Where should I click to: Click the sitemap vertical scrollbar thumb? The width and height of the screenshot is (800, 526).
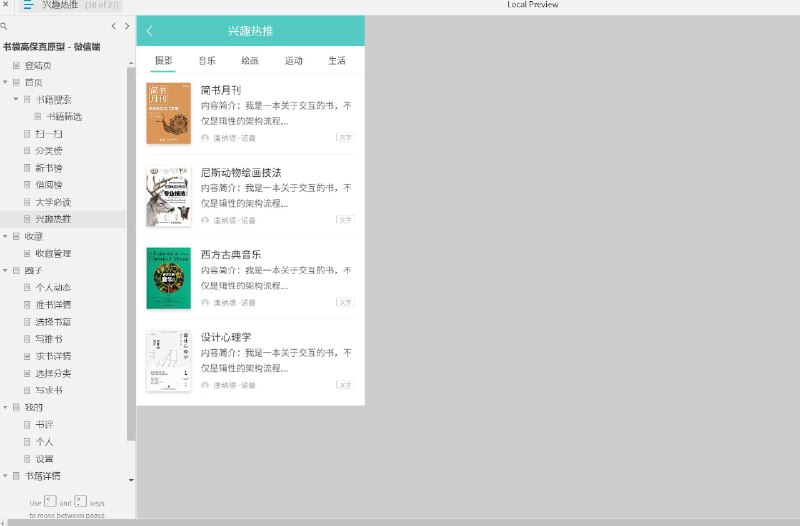tap(131, 254)
